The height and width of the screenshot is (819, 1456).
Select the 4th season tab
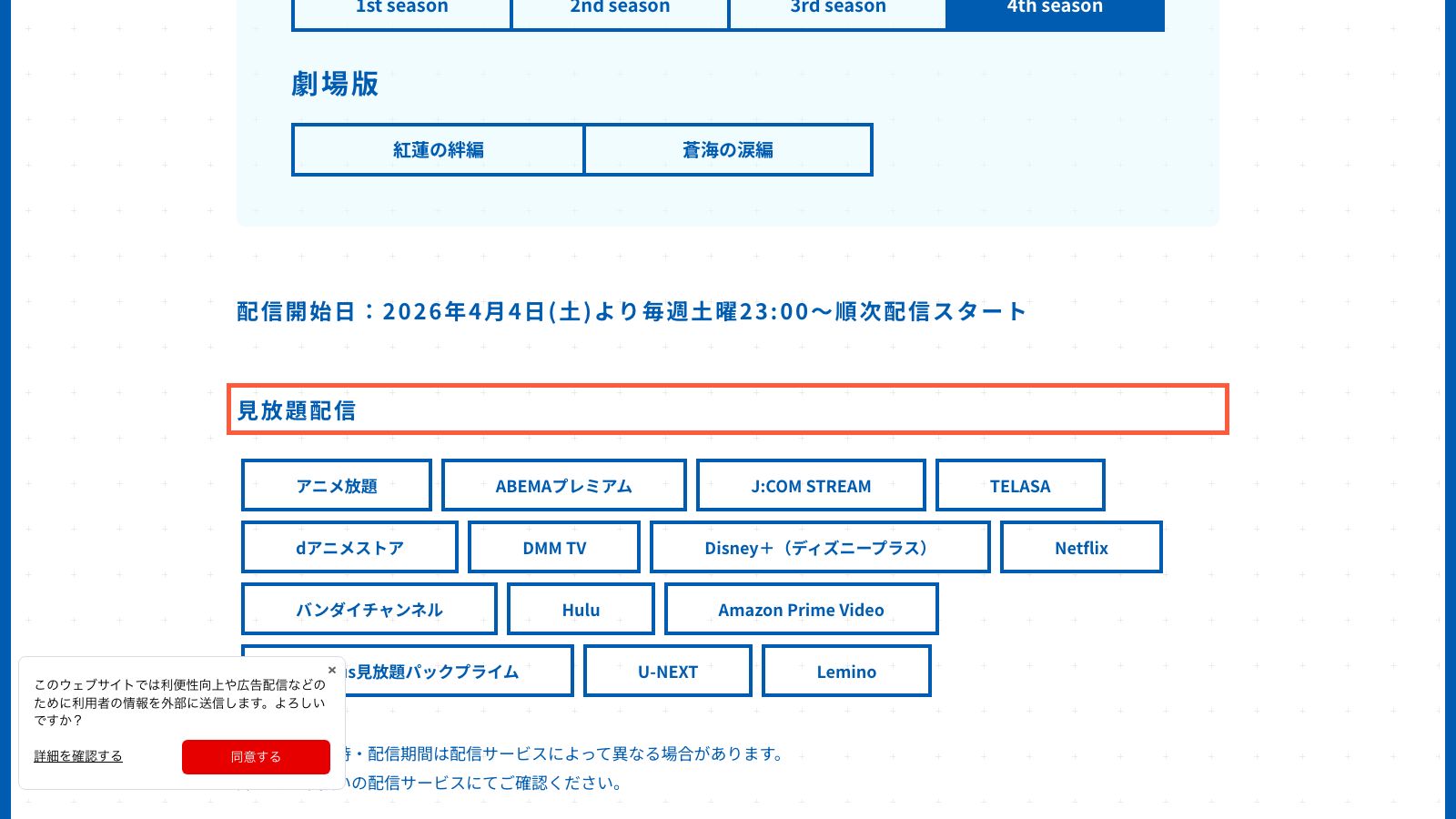point(1055,15)
